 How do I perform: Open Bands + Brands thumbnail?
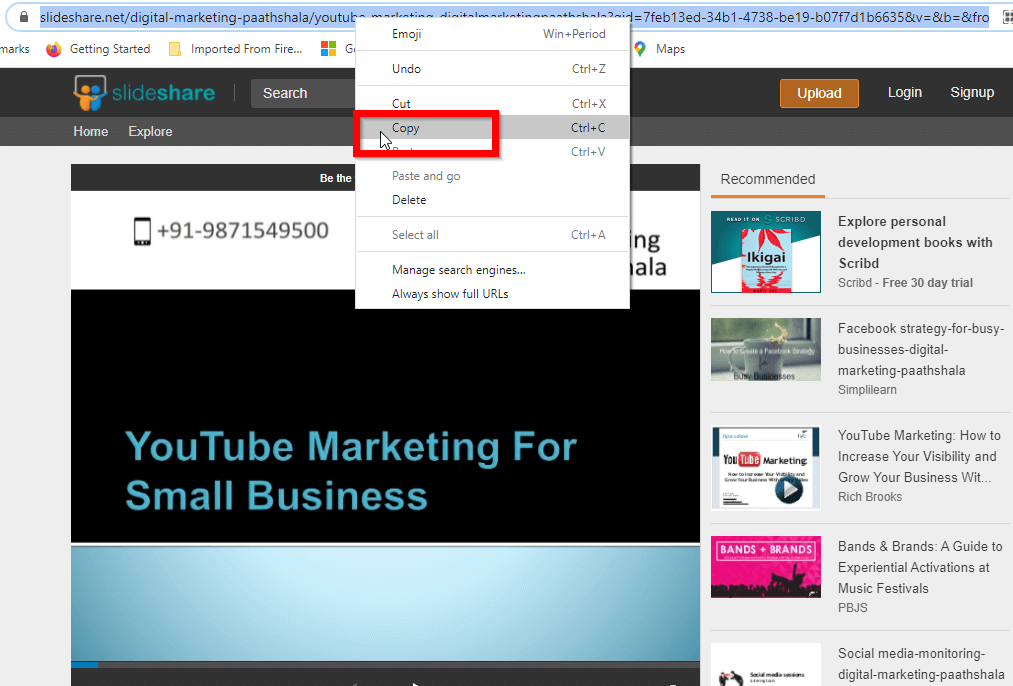click(x=766, y=566)
